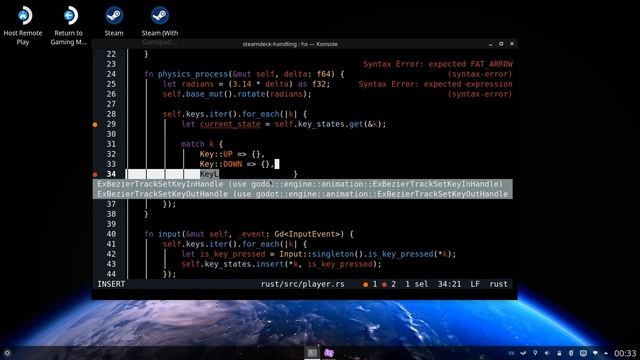The width and height of the screenshot is (640, 360).
Task: Click the keyboard layout indicator in the tray
Action: [x=511, y=353]
